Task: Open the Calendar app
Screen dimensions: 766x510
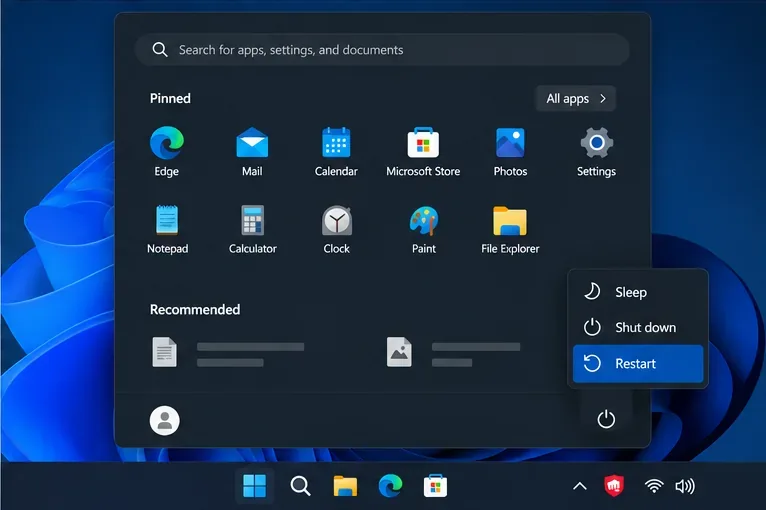Action: pos(336,152)
